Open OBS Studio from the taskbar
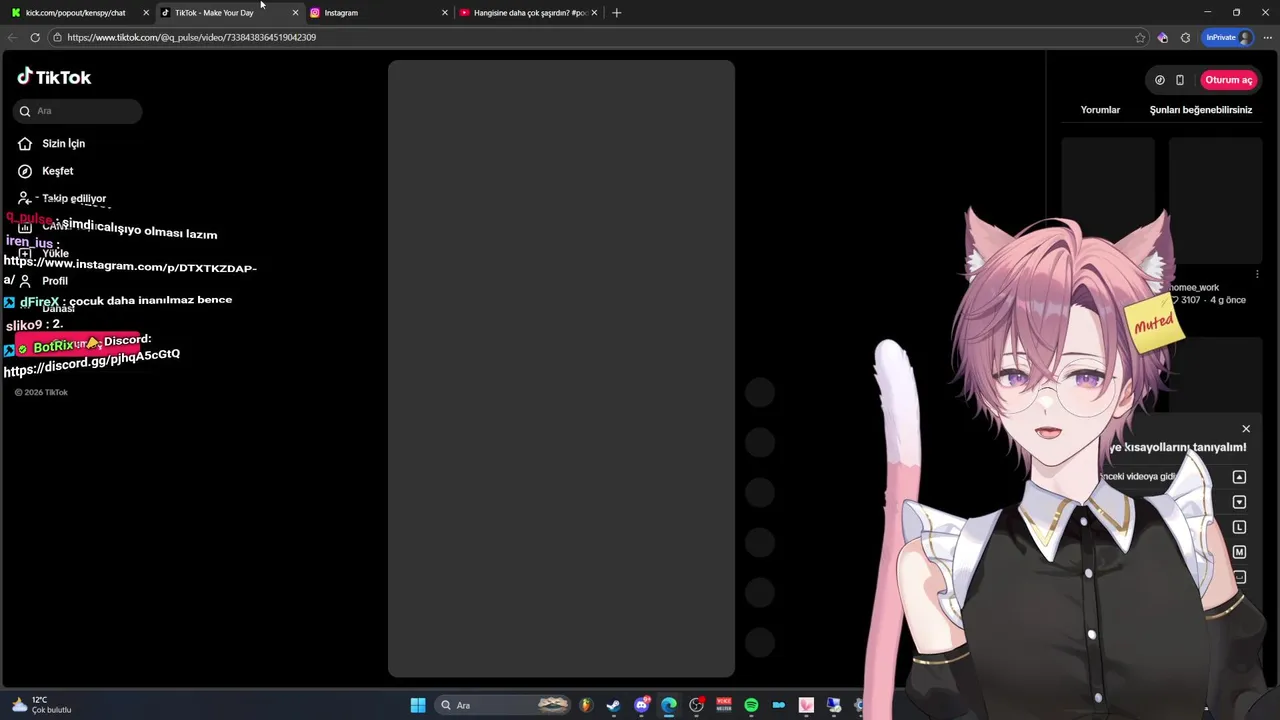 click(697, 705)
